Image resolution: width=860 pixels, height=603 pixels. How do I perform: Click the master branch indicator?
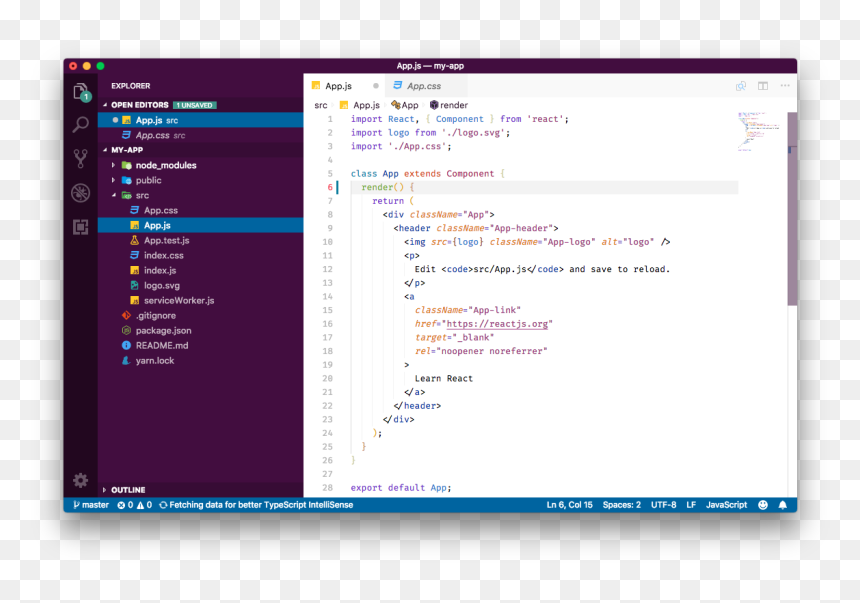91,505
